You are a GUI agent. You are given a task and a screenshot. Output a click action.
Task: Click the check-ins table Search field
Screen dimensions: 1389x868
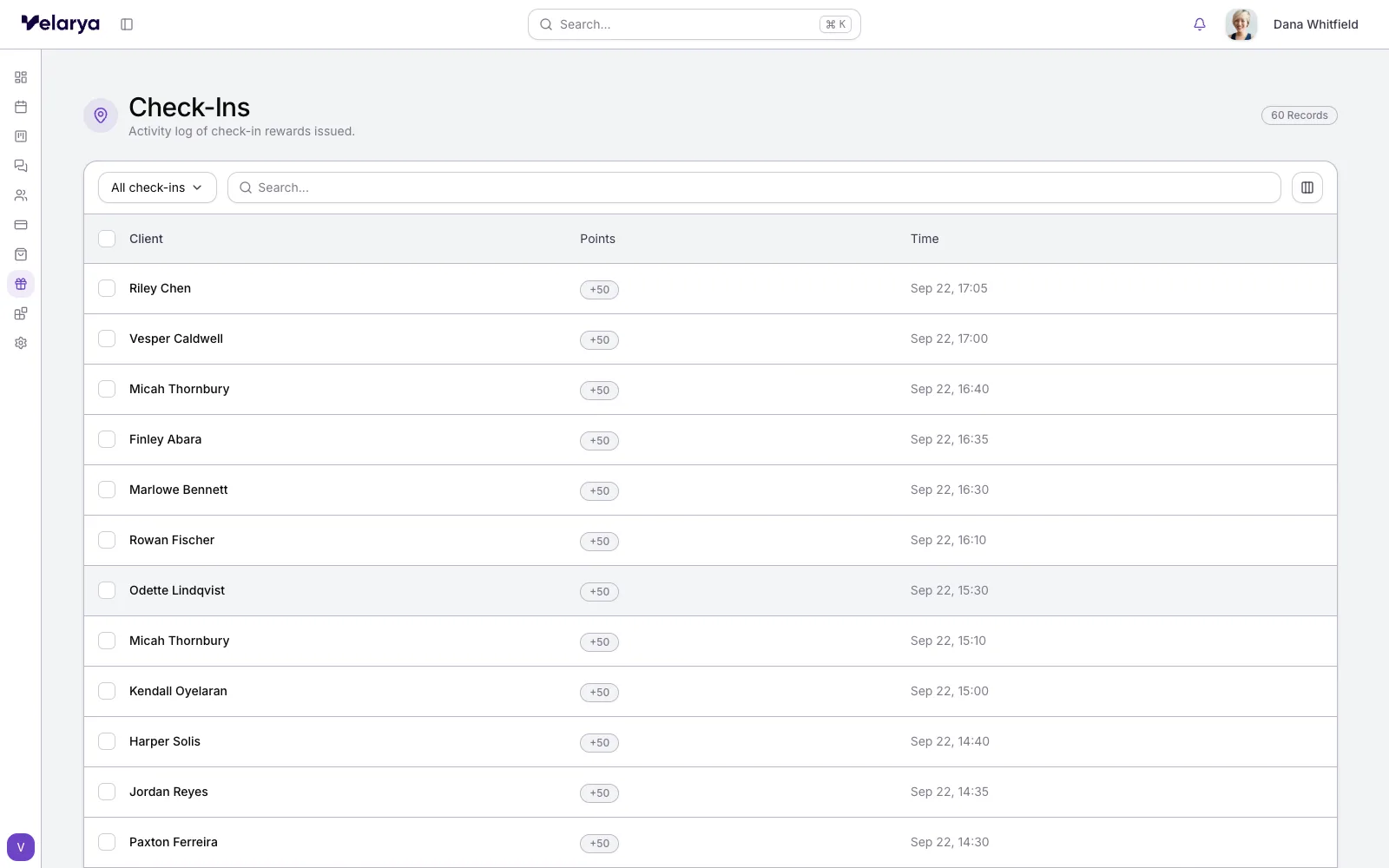(x=754, y=187)
